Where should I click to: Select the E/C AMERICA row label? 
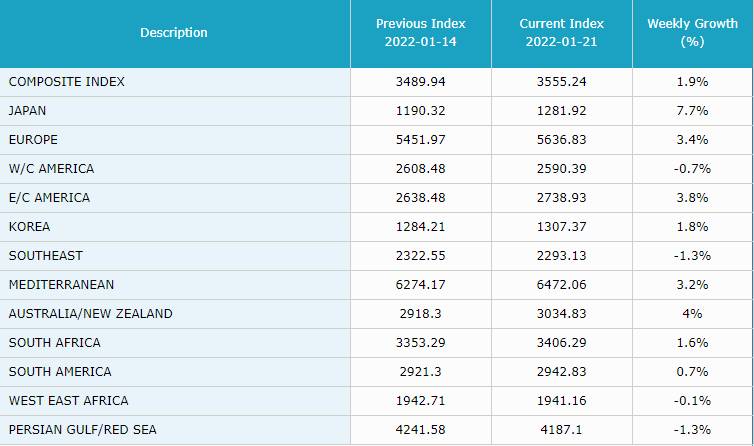49,198
